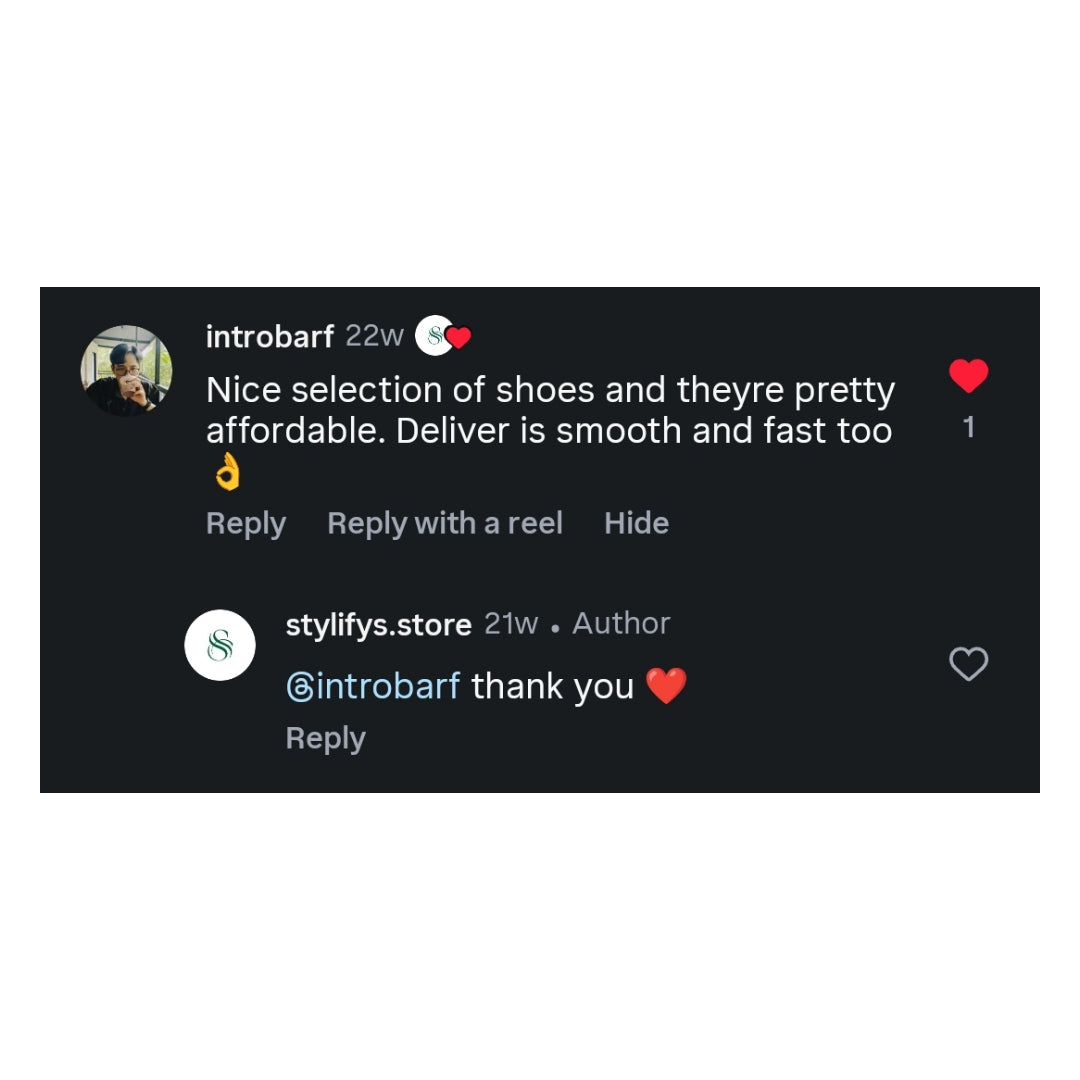Viewport: 1080px width, 1080px height.
Task: Choose Reply with a reel
Action: click(x=445, y=523)
